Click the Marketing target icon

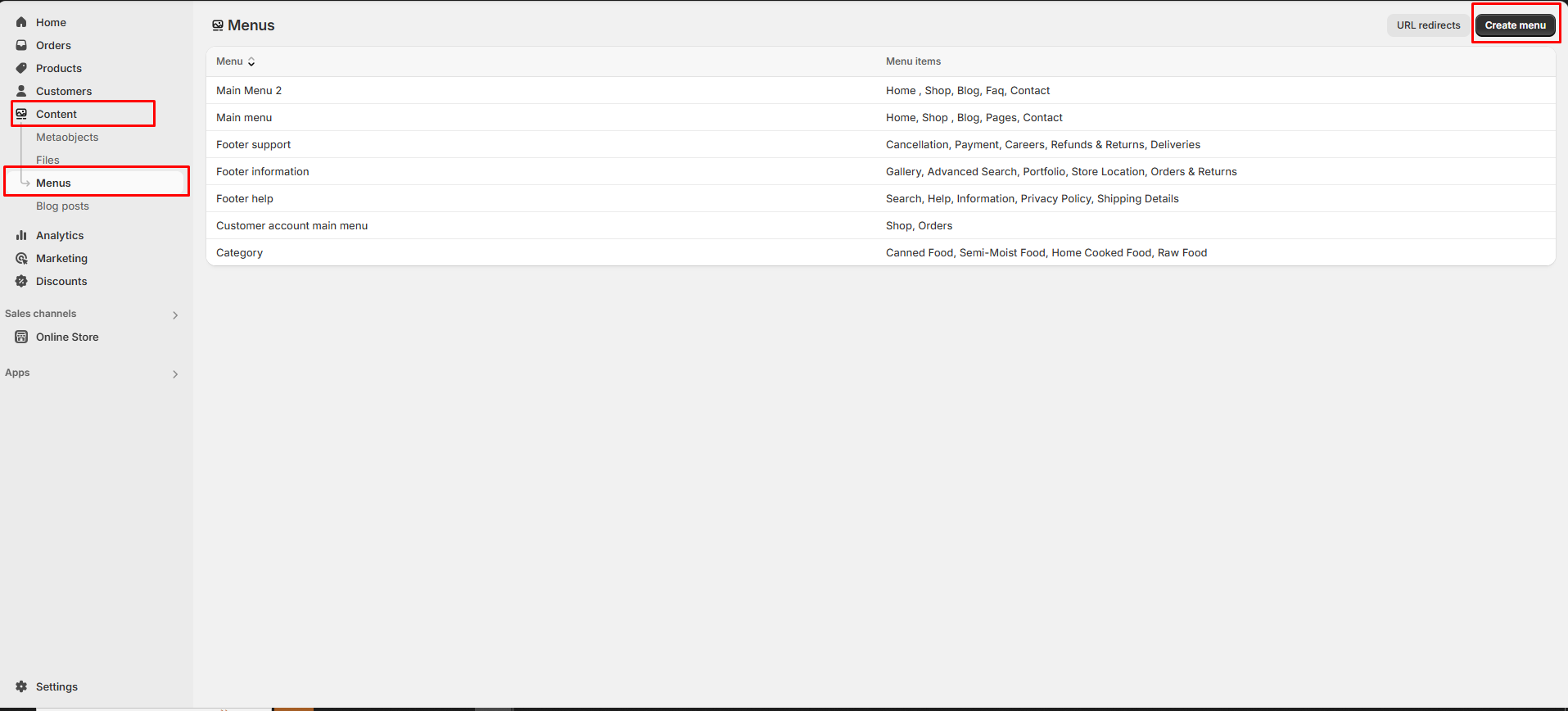[x=21, y=258]
